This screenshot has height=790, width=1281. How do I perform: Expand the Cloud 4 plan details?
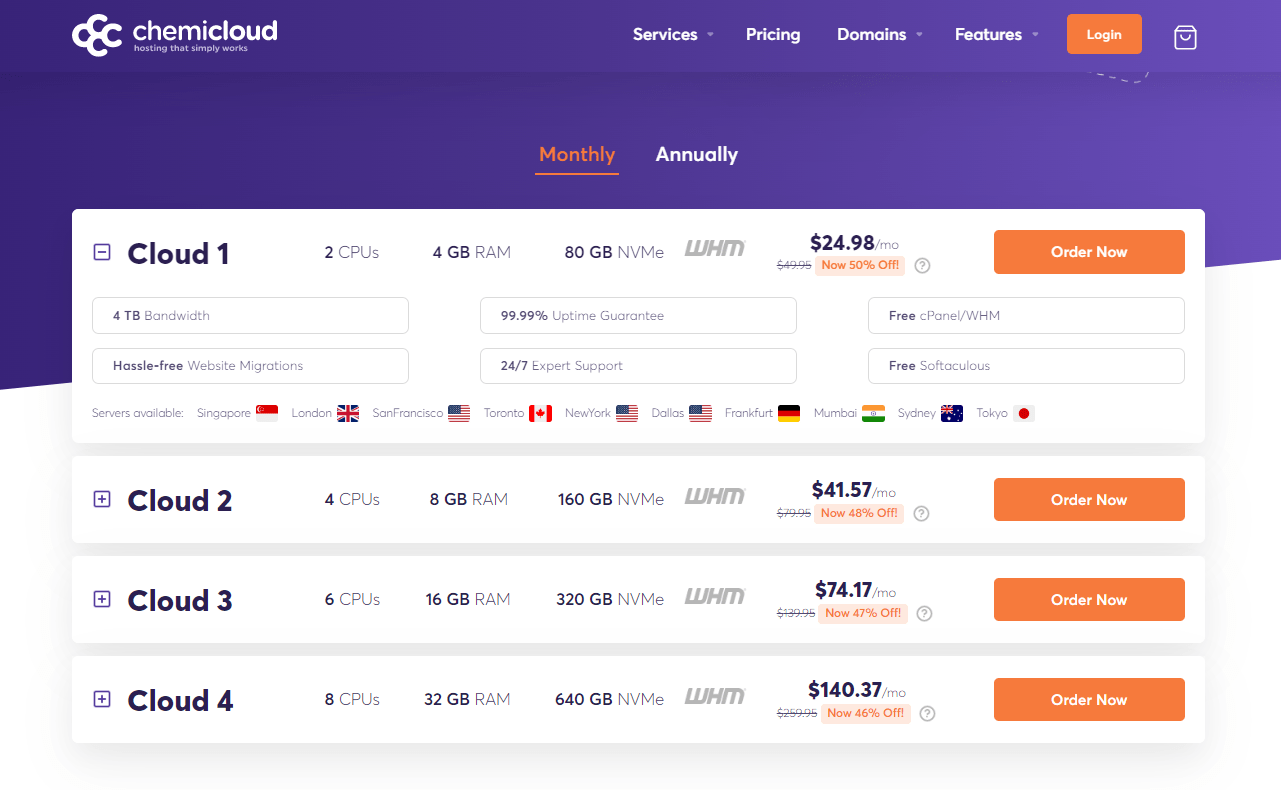[x=101, y=699]
